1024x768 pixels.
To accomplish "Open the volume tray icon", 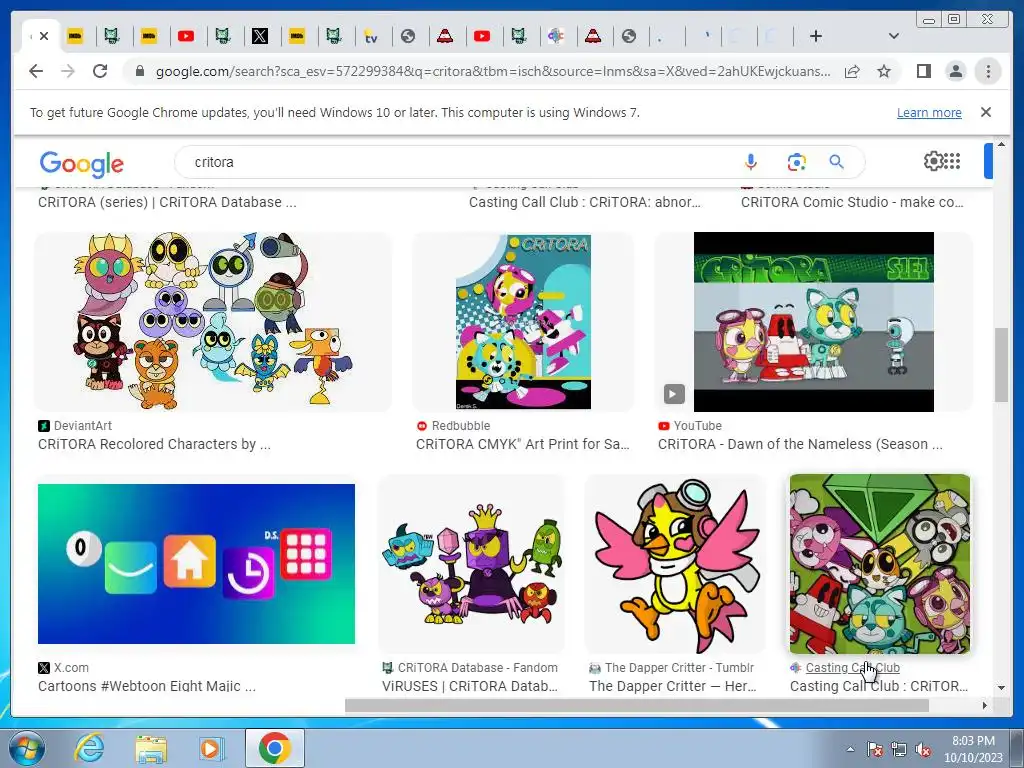I will (923, 749).
